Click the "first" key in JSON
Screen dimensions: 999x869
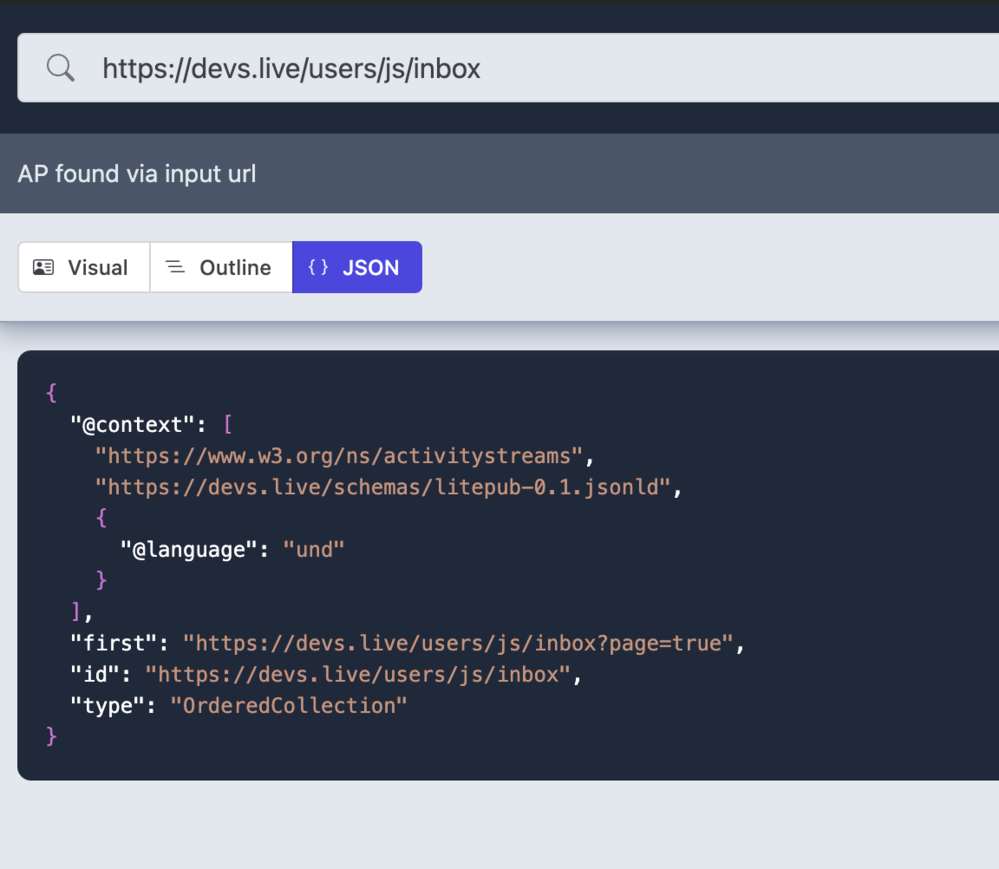(x=113, y=643)
